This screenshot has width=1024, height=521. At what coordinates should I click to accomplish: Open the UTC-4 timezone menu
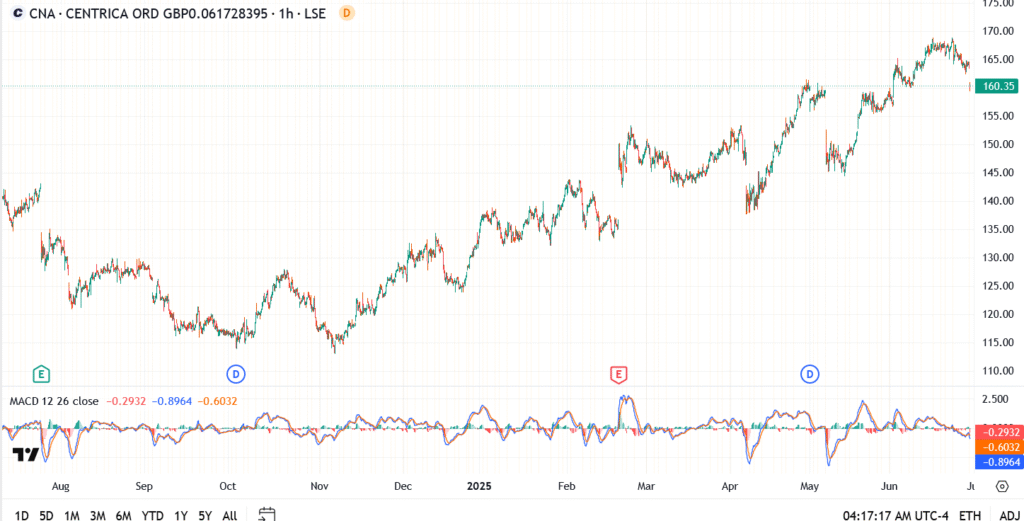pyautogui.click(x=893, y=515)
